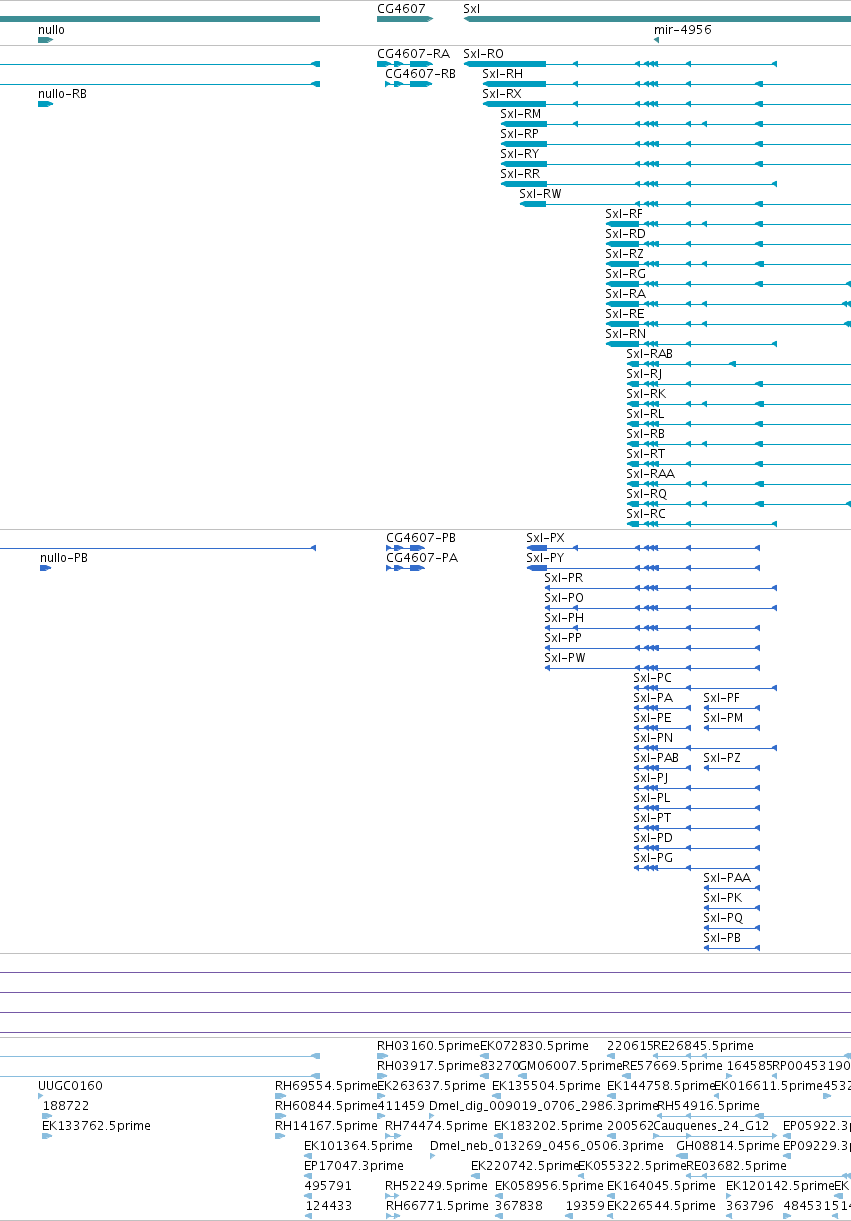Click the RH54916.5prime EST label
This screenshot has width=851, height=1221.
(x=708, y=1105)
